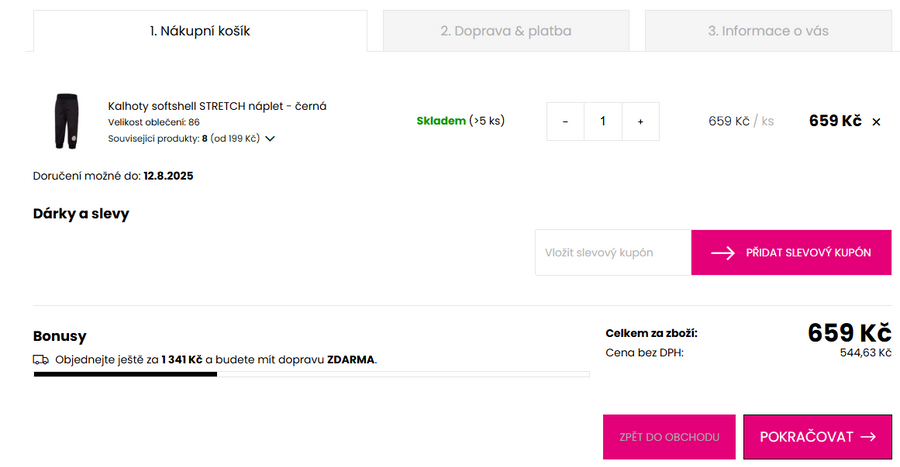Click the arrow icon in the POKRAČOVAT button
This screenshot has width=900, height=467.
point(868,437)
